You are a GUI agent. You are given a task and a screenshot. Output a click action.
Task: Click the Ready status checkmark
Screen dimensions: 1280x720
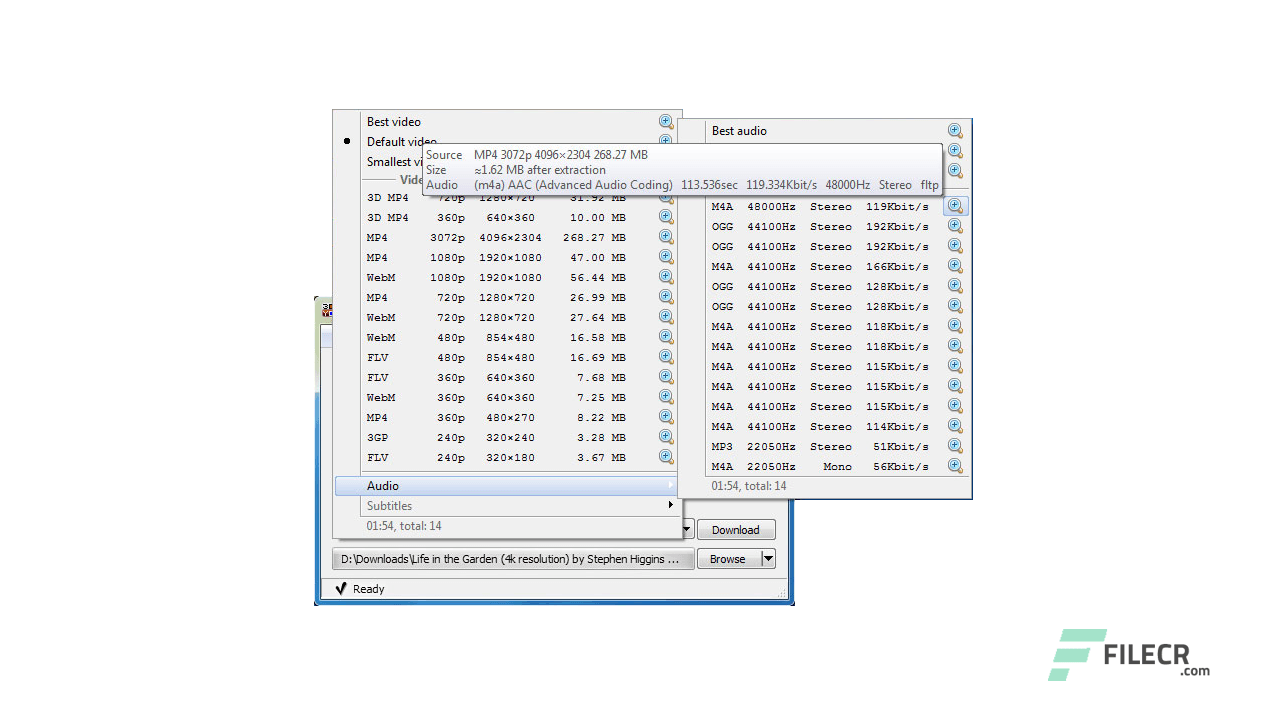[341, 589]
